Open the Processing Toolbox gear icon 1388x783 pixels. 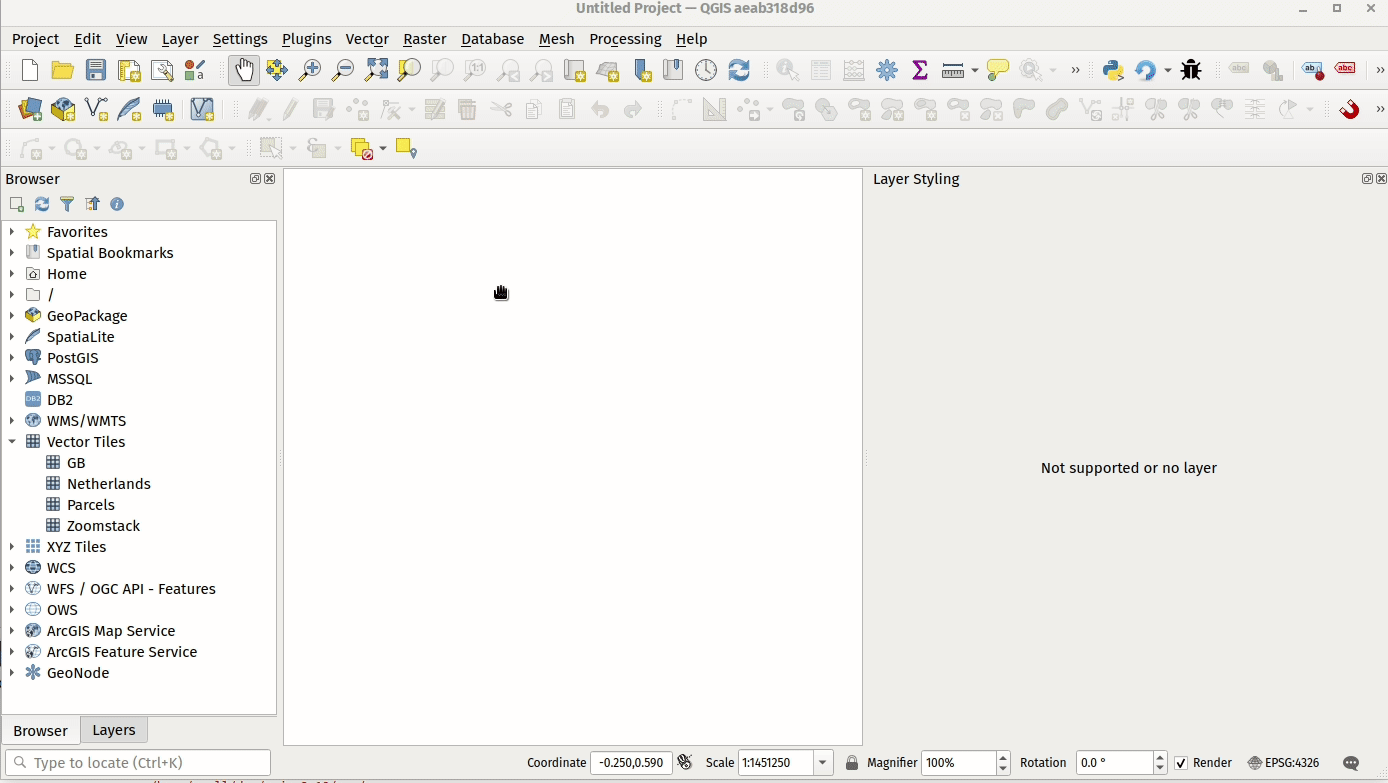tap(887, 70)
